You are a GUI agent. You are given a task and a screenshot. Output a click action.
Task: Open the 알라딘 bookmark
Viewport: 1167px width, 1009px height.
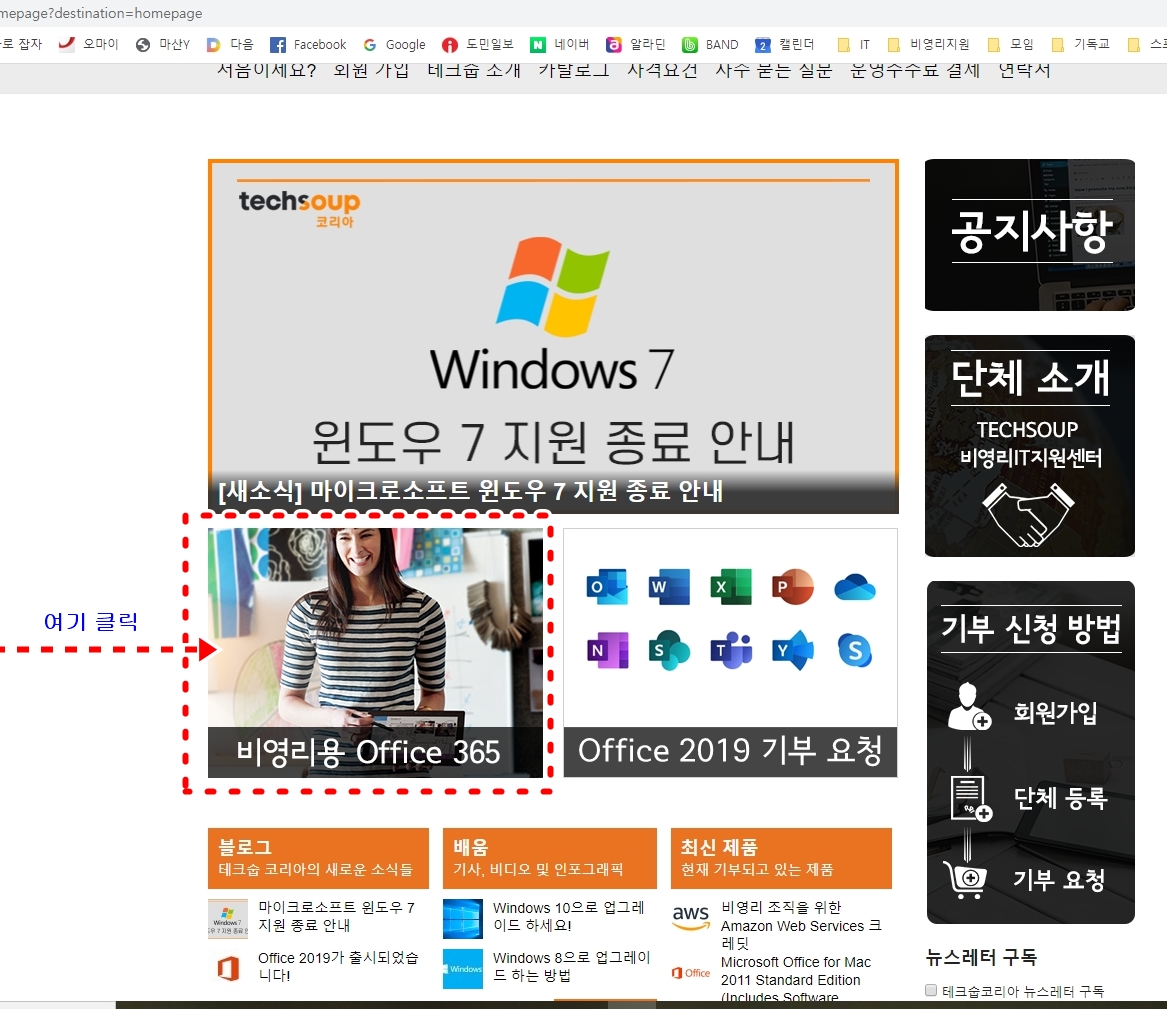coord(636,45)
